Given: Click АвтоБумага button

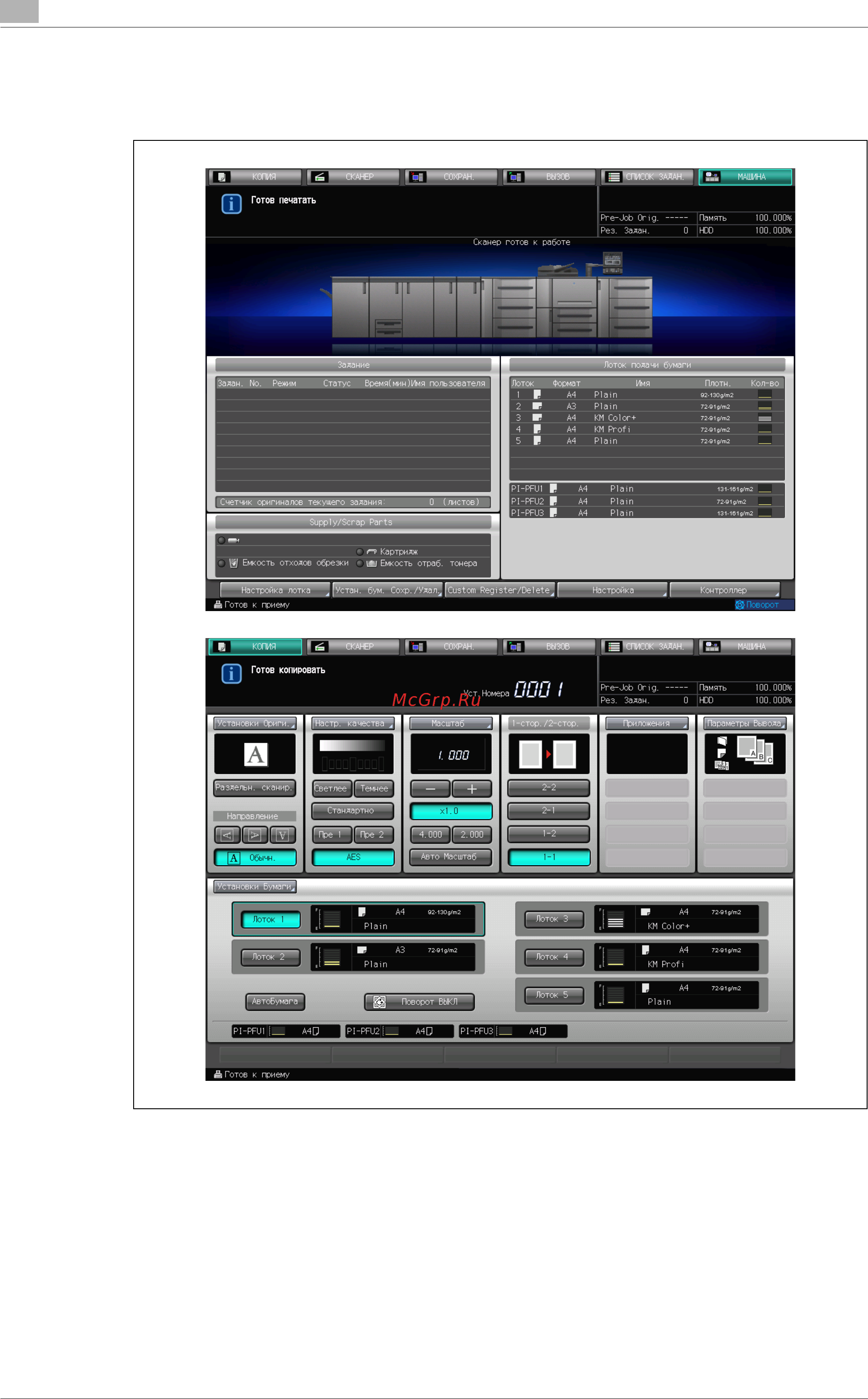Looking at the screenshot, I should coord(275,1001).
